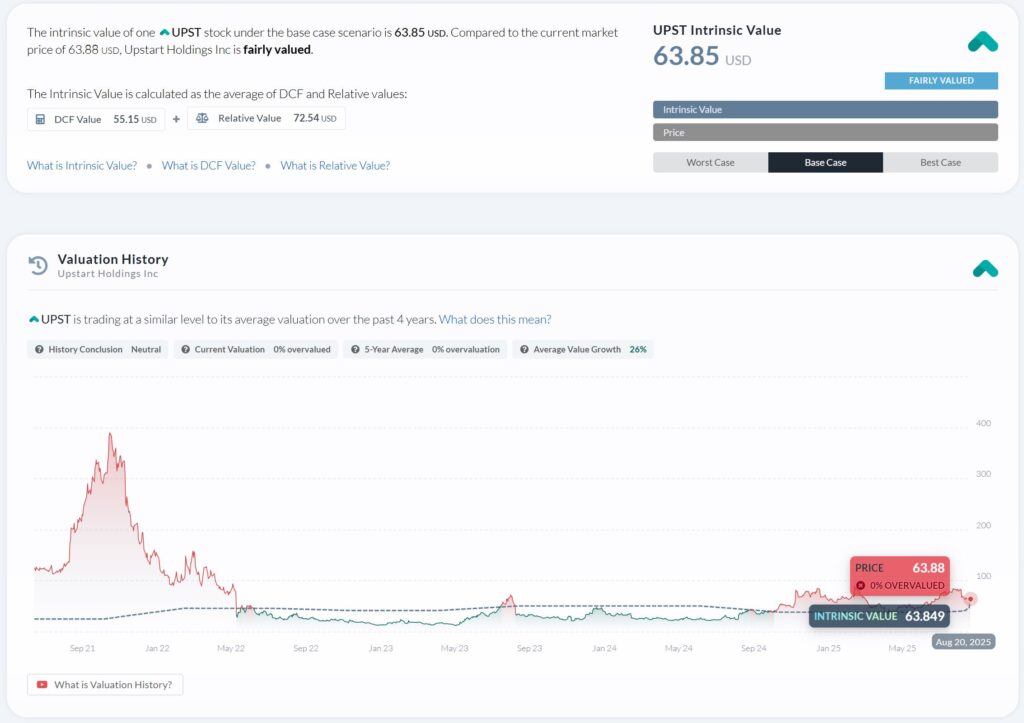Click the help icon beside Average Value Growth
Viewport: 1024px width, 723px height.
[x=523, y=350]
